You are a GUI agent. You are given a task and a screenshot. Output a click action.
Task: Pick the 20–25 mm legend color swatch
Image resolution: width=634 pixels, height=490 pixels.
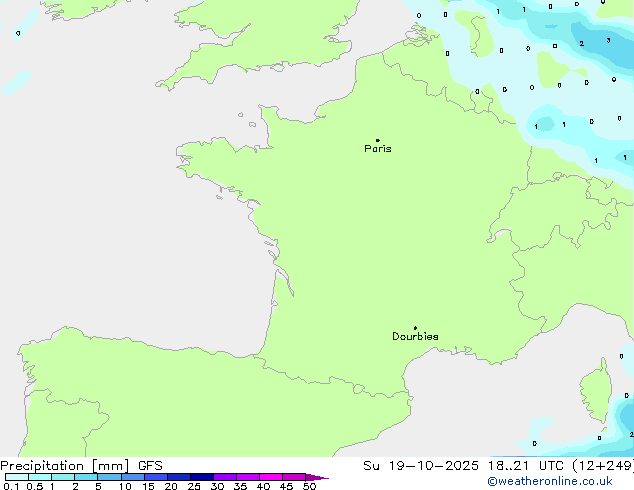click(x=178, y=477)
